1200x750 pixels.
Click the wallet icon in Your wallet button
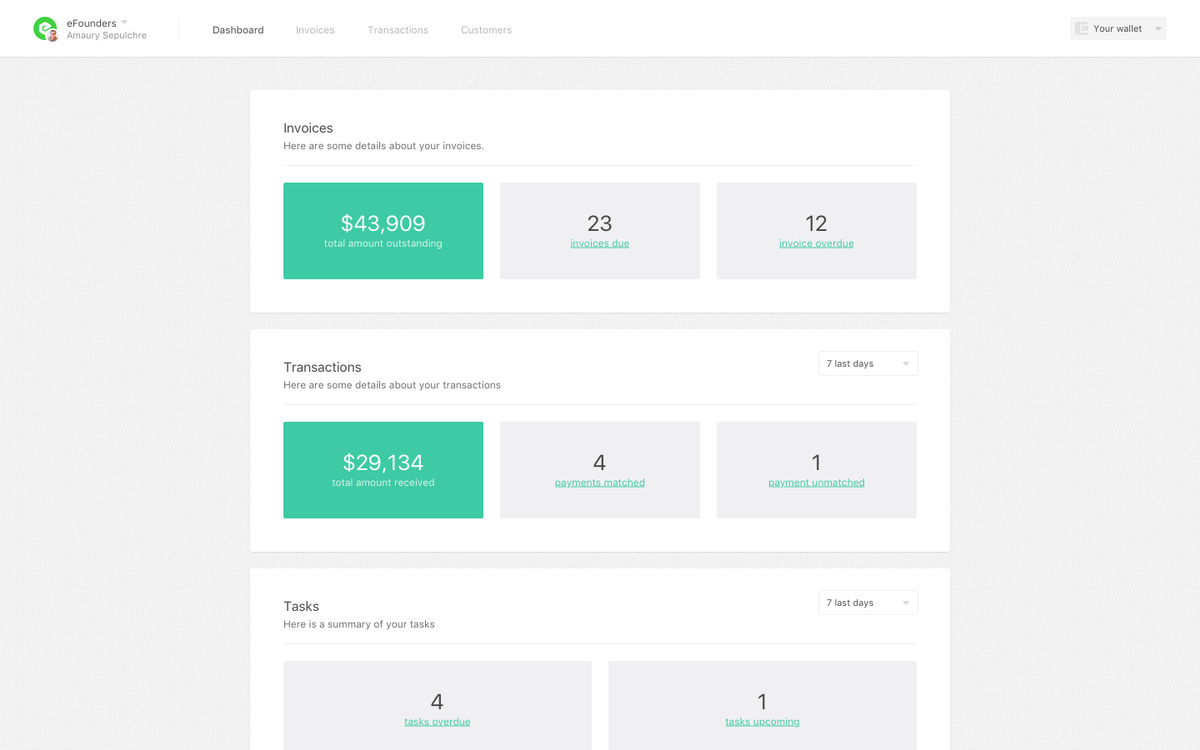1082,29
